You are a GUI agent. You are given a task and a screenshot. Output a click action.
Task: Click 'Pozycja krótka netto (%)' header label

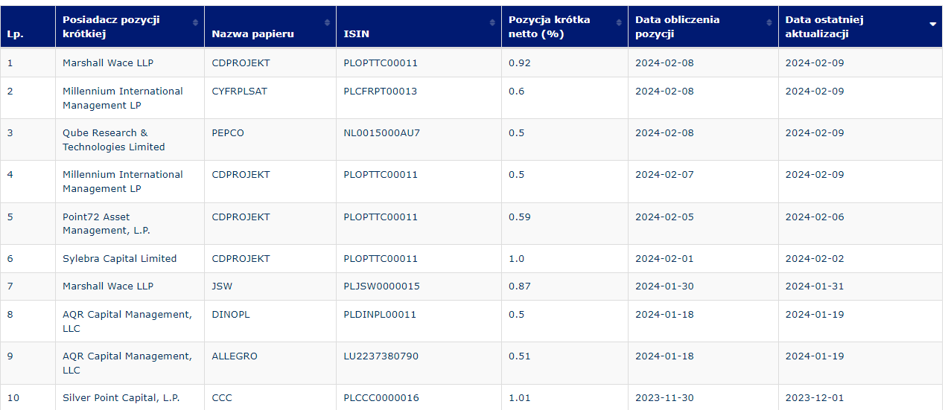pyautogui.click(x=550, y=27)
